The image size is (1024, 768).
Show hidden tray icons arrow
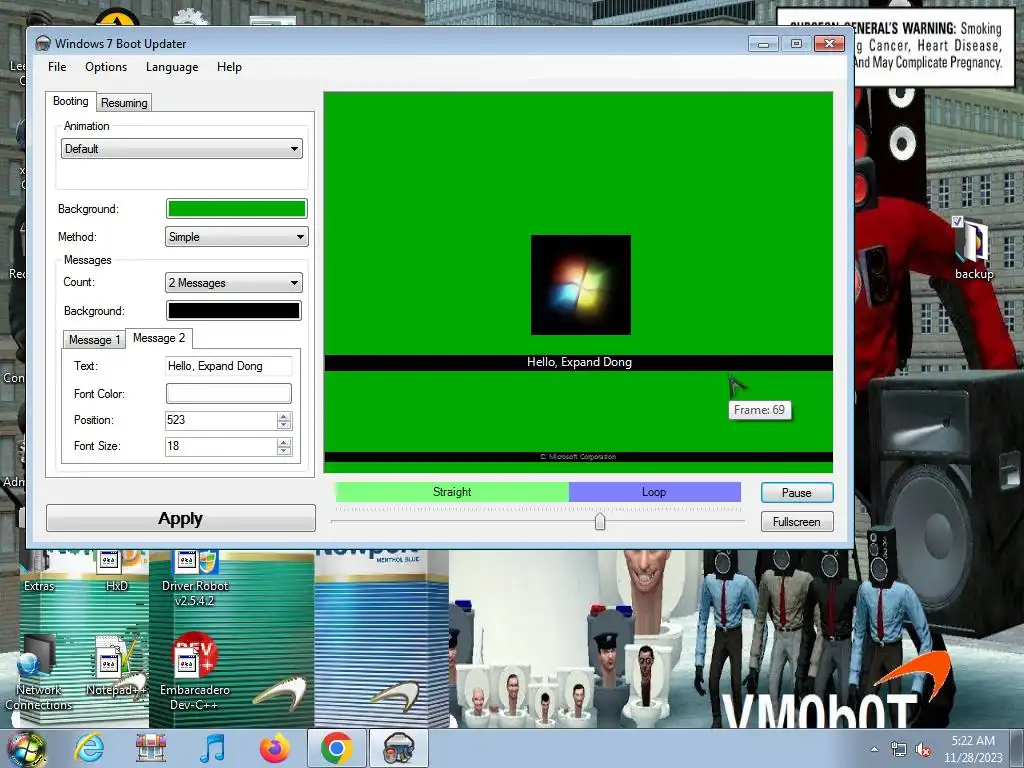point(874,750)
